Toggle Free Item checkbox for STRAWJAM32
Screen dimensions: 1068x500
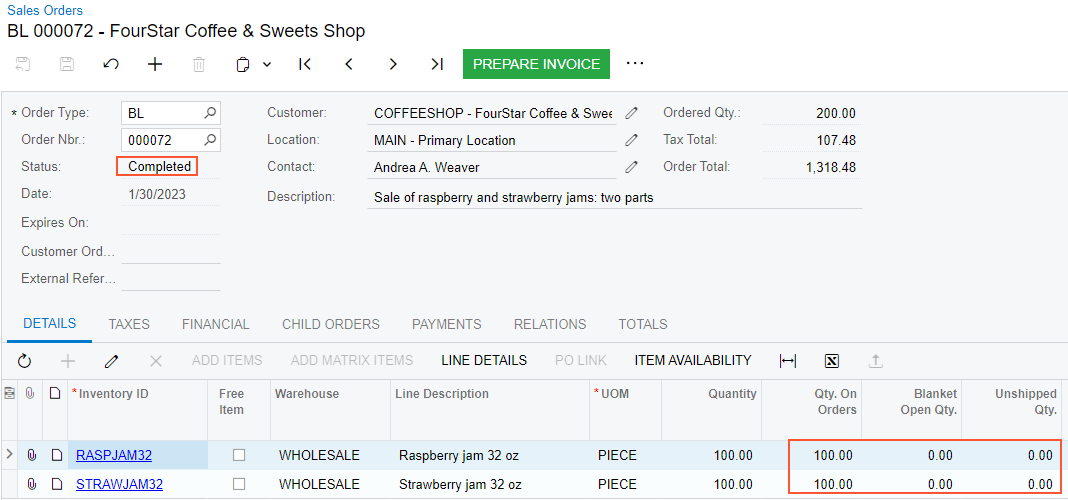(239, 485)
